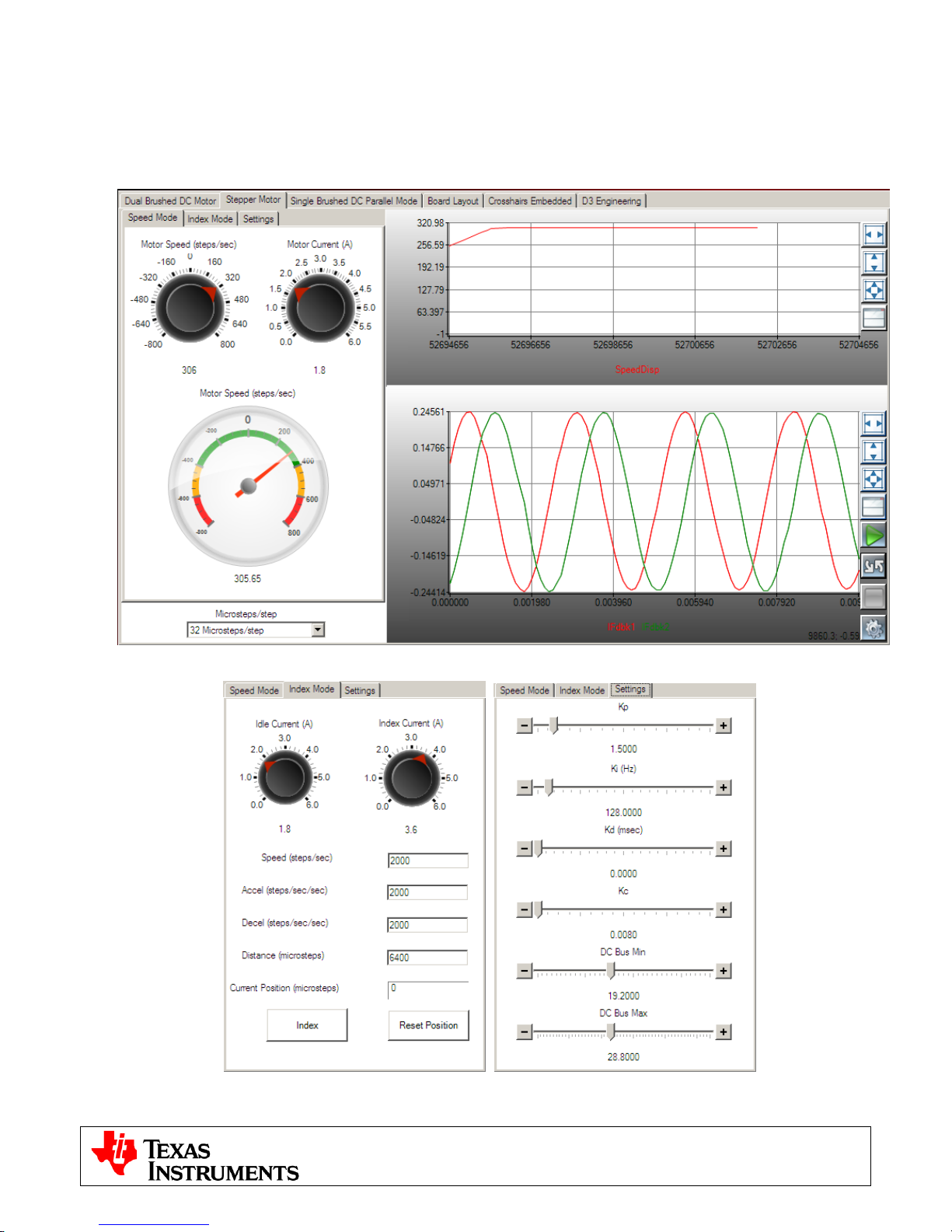
Task: Click horizontal zoom icon on current waveform graph
Action: click(x=874, y=424)
